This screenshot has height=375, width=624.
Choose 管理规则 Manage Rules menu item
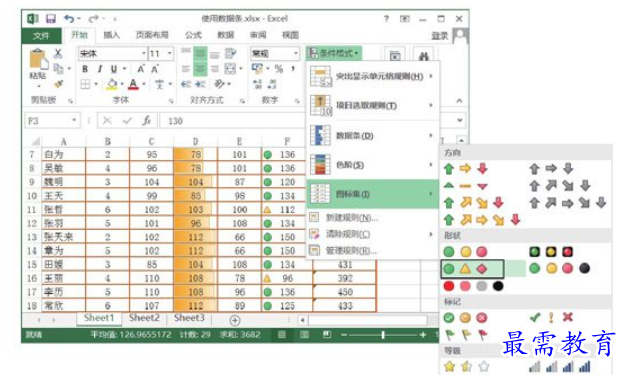pyautogui.click(x=372, y=251)
